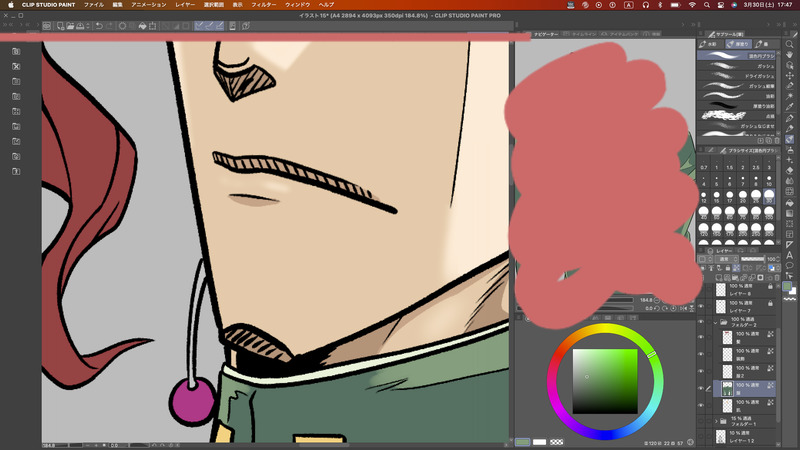
Task: Hide the 髪 layer
Action: 701,337
